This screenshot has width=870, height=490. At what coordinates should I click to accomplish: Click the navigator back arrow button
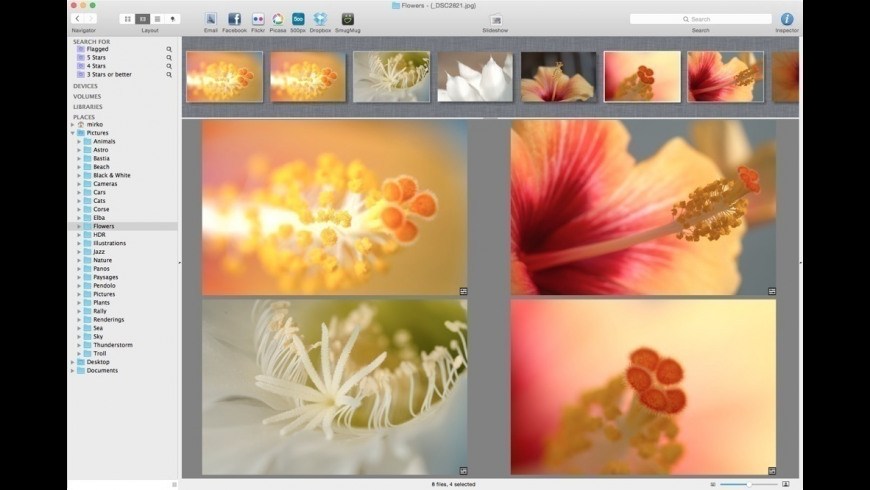pyautogui.click(x=77, y=19)
